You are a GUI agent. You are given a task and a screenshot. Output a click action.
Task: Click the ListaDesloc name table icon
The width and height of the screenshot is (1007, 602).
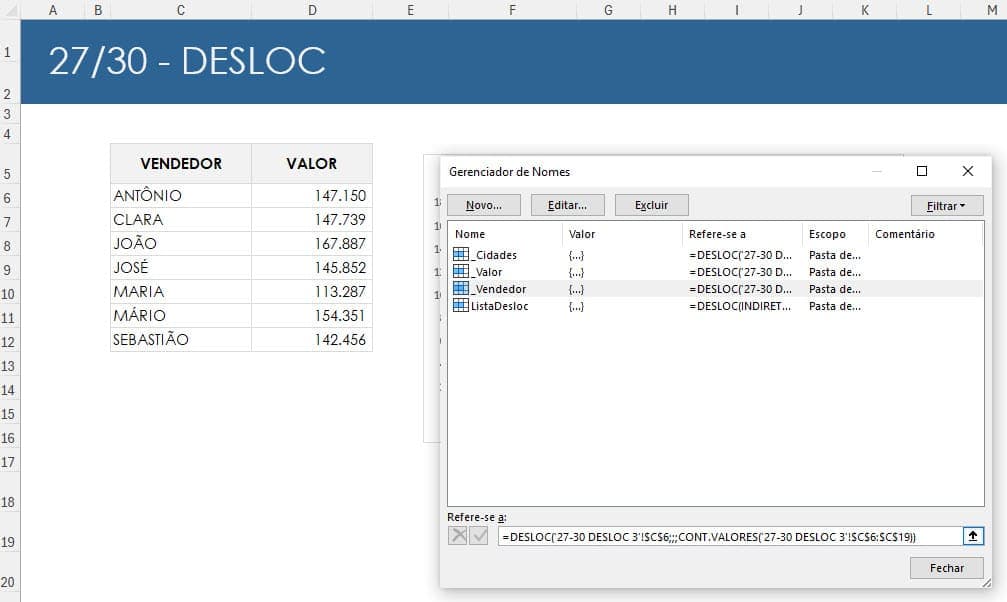(460, 306)
